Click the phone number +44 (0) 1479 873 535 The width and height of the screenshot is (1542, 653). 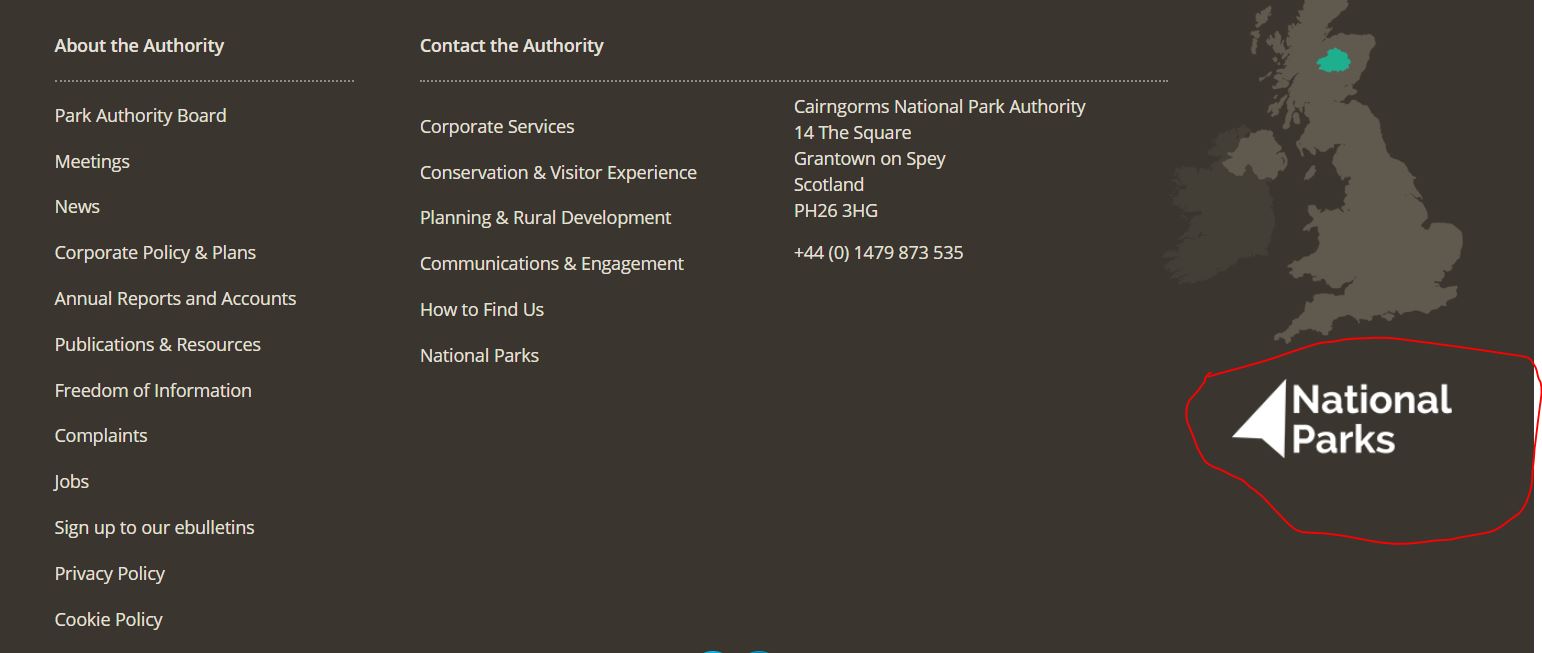879,252
